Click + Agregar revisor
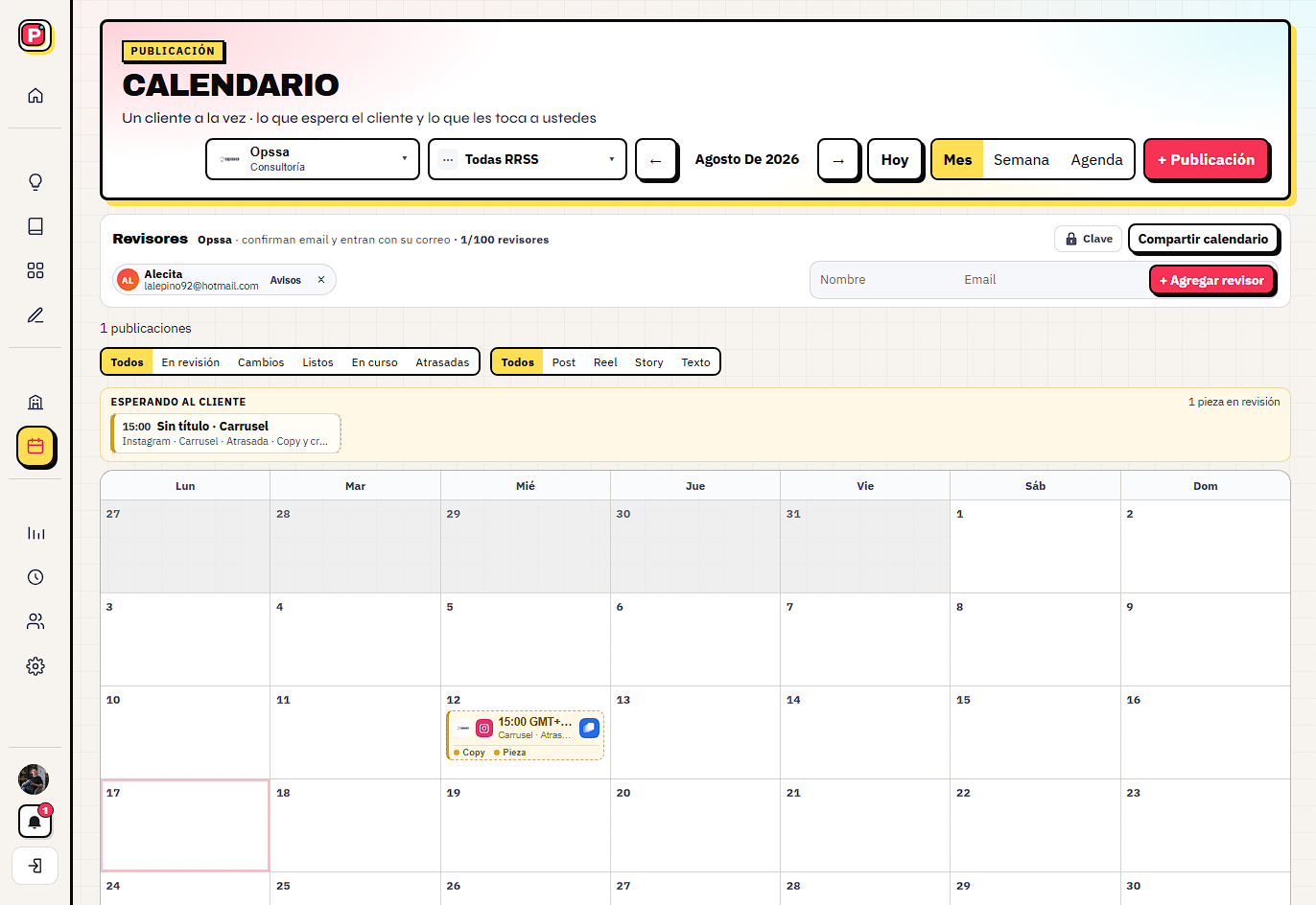Image resolution: width=1316 pixels, height=905 pixels. tap(1211, 280)
